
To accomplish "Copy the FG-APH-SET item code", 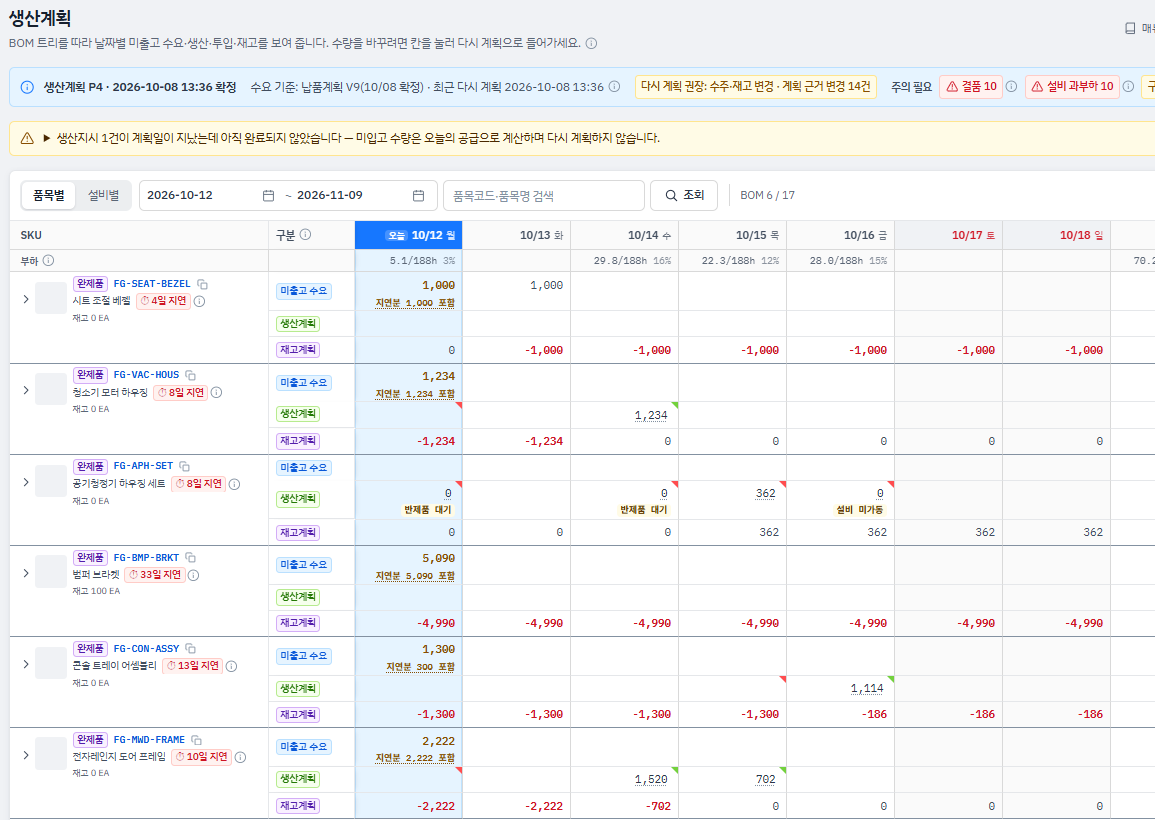I will click(x=185, y=466).
